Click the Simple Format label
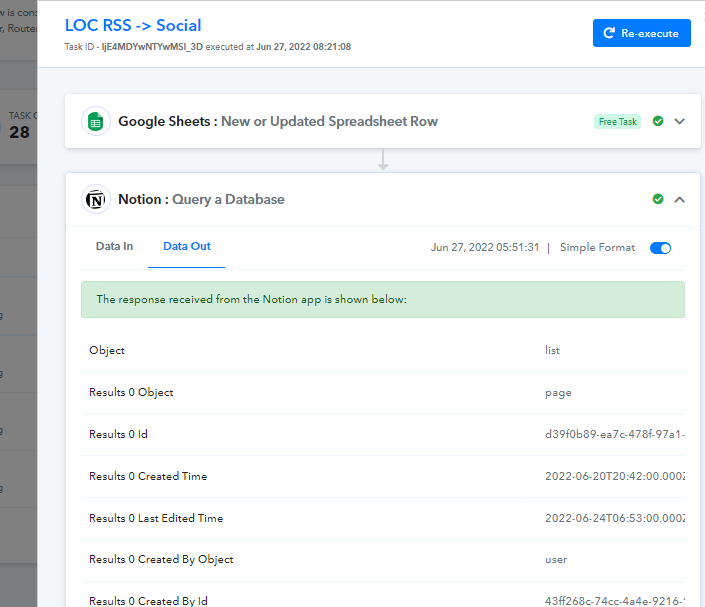 (597, 247)
